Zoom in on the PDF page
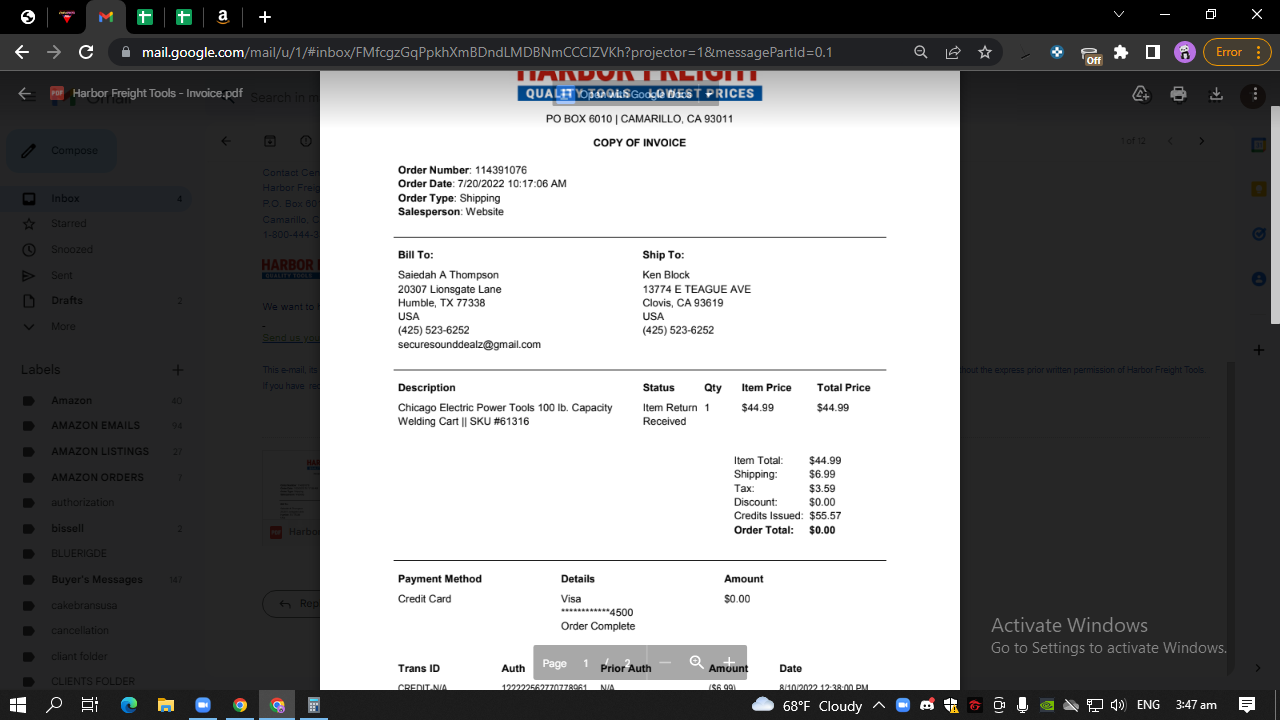The image size is (1280, 720). pyautogui.click(x=729, y=663)
